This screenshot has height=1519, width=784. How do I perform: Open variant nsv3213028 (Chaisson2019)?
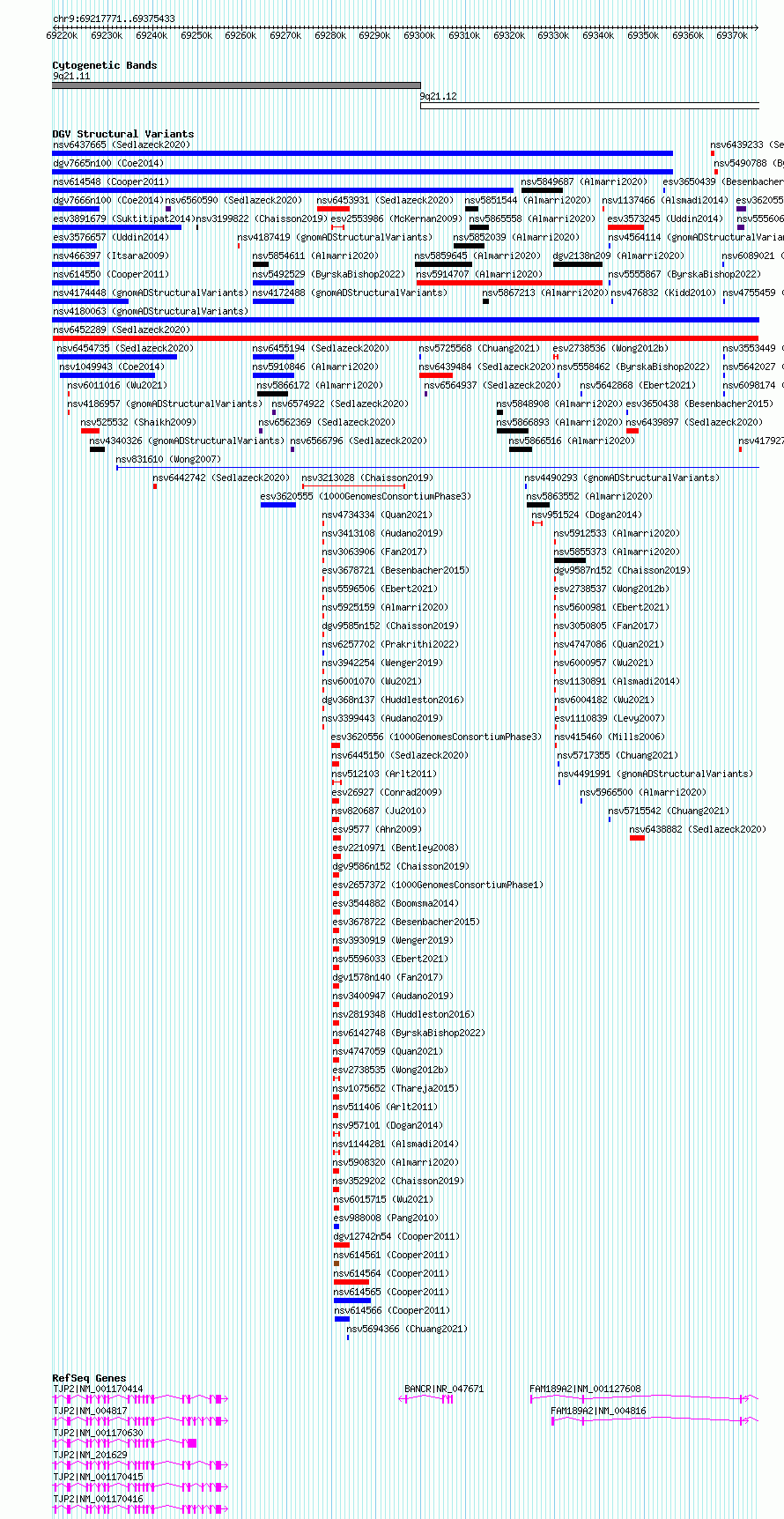click(x=367, y=478)
